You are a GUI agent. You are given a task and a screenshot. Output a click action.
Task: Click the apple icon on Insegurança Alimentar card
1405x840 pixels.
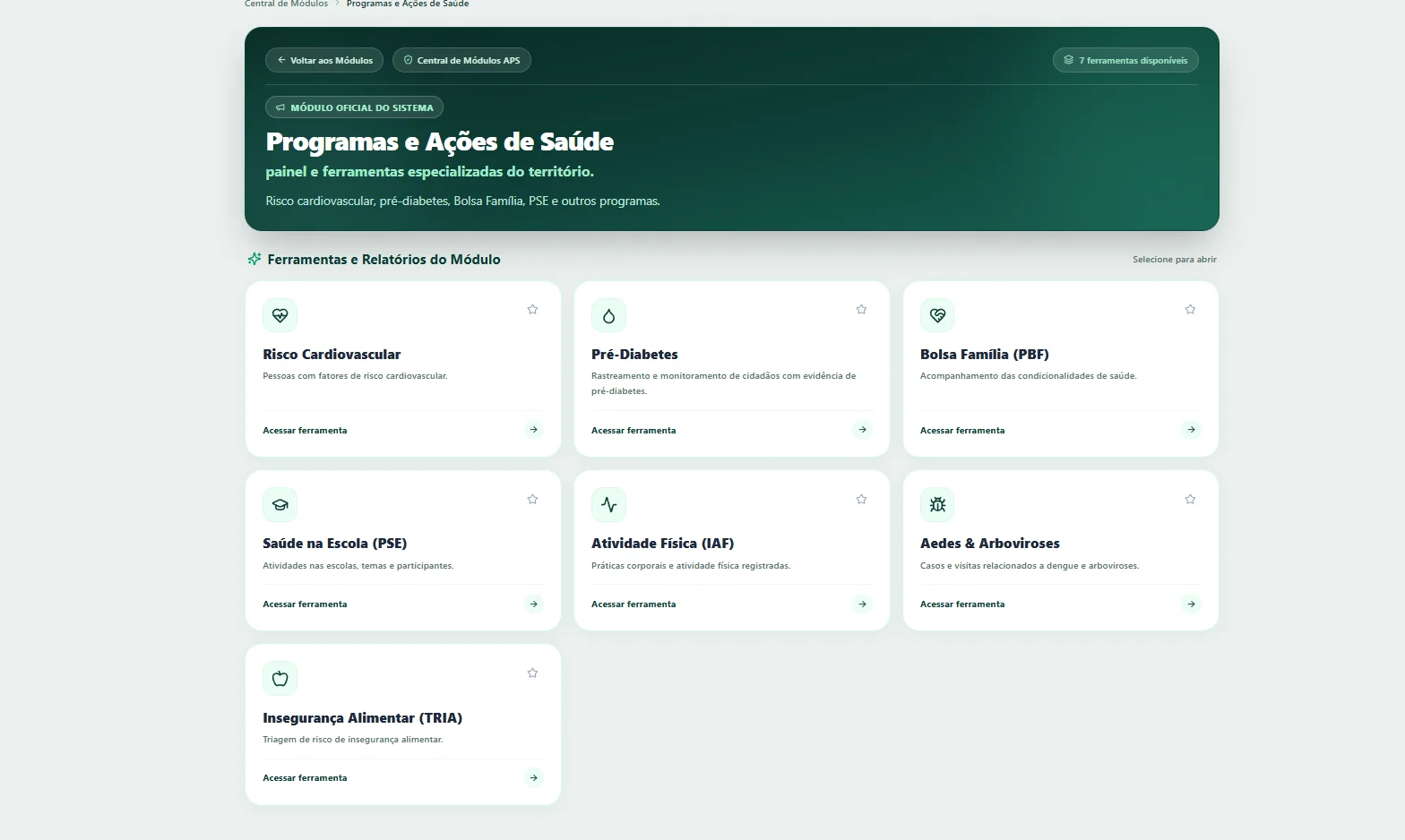tap(280, 678)
